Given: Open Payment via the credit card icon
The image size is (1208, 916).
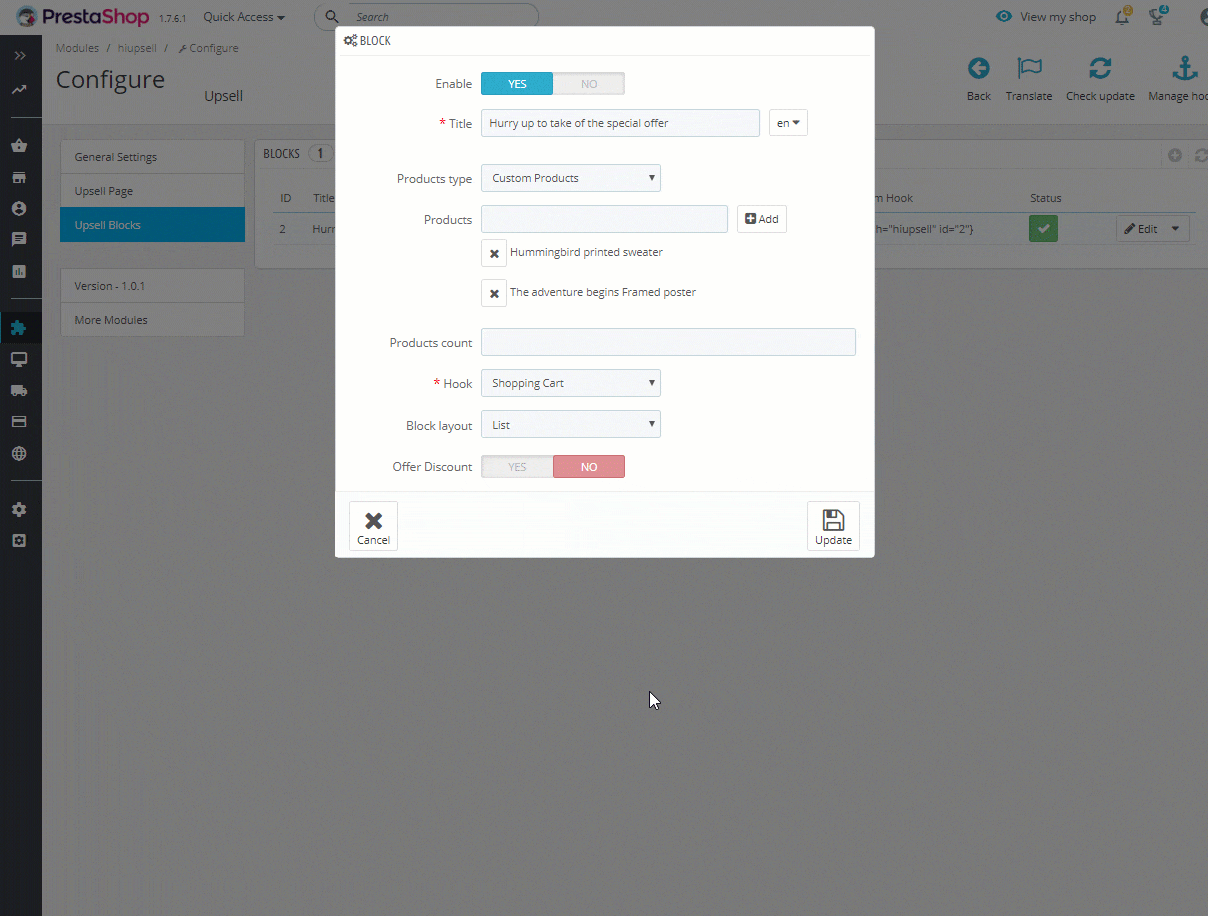Looking at the screenshot, I should click(x=19, y=422).
